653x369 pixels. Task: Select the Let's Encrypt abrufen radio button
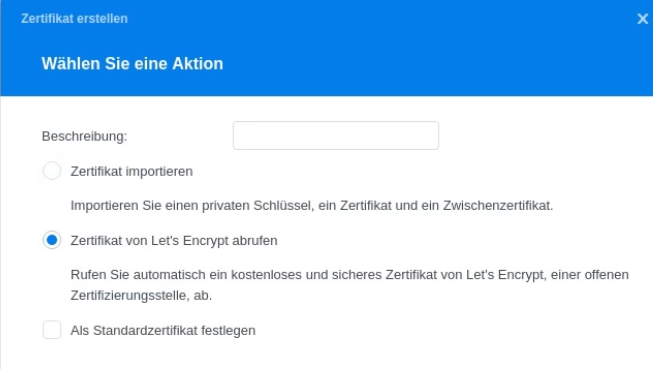tap(52, 240)
